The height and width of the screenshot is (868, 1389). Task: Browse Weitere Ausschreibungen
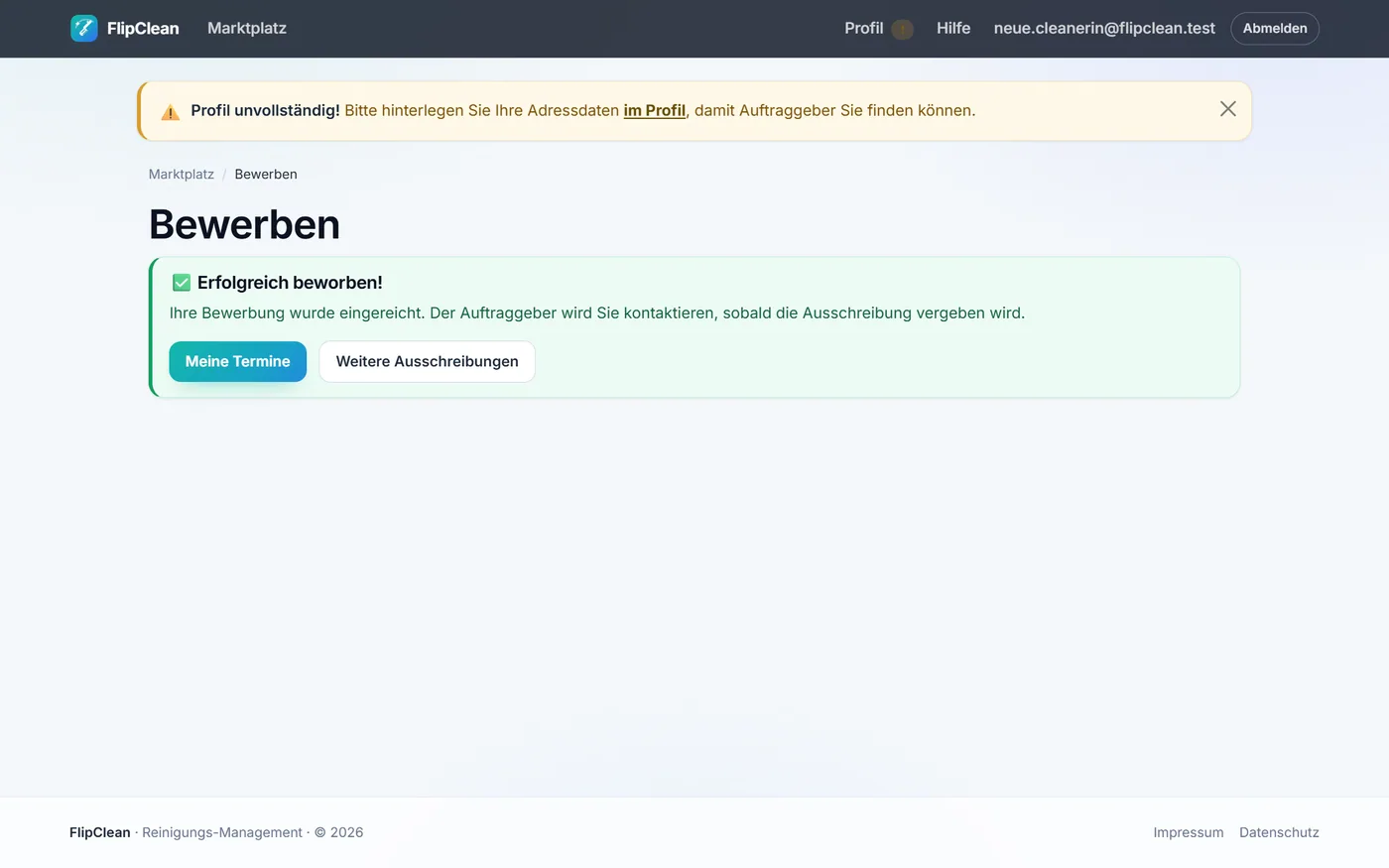pyautogui.click(x=427, y=361)
